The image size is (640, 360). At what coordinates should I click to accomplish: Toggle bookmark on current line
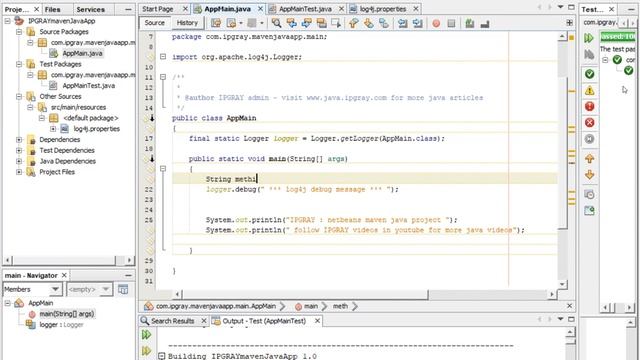click(384, 23)
